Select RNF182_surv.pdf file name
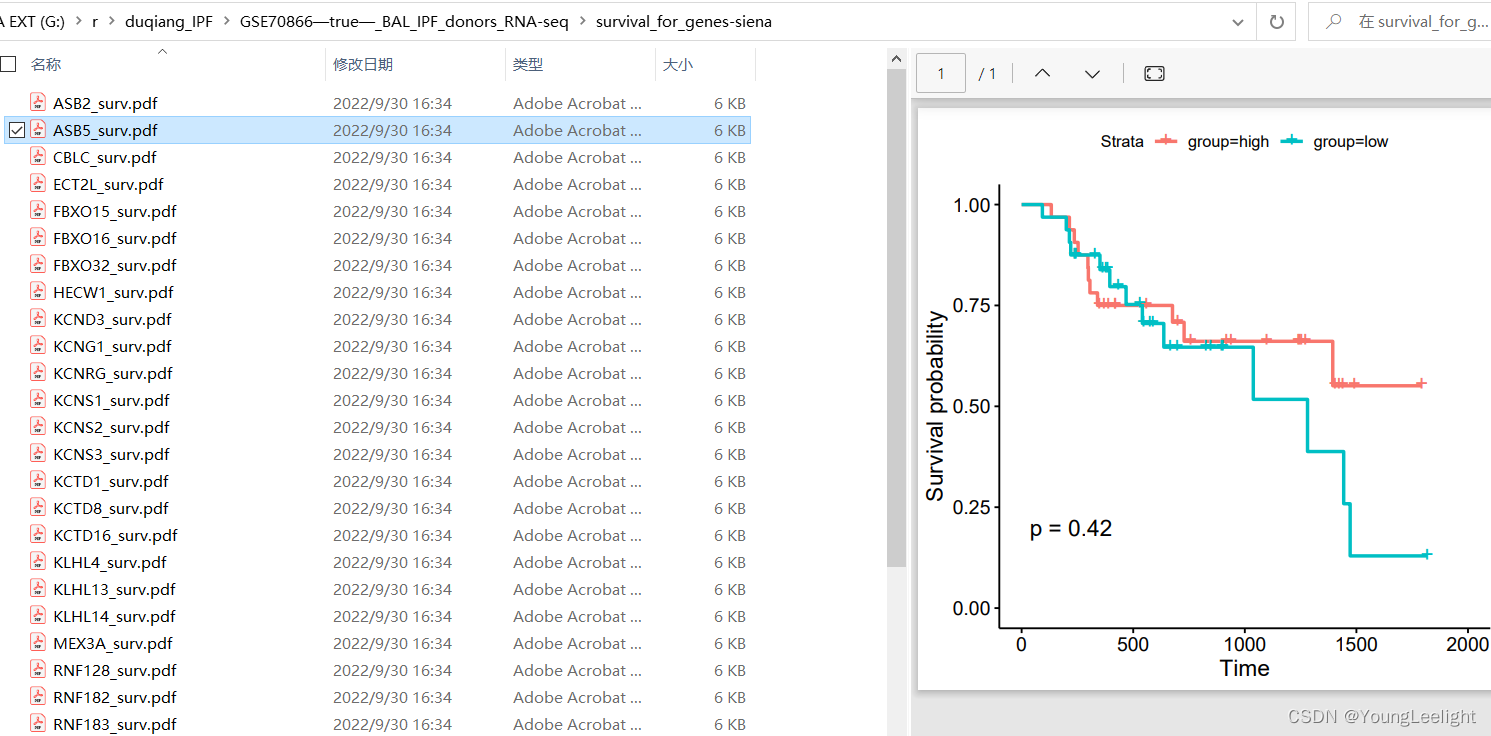 click(115, 697)
